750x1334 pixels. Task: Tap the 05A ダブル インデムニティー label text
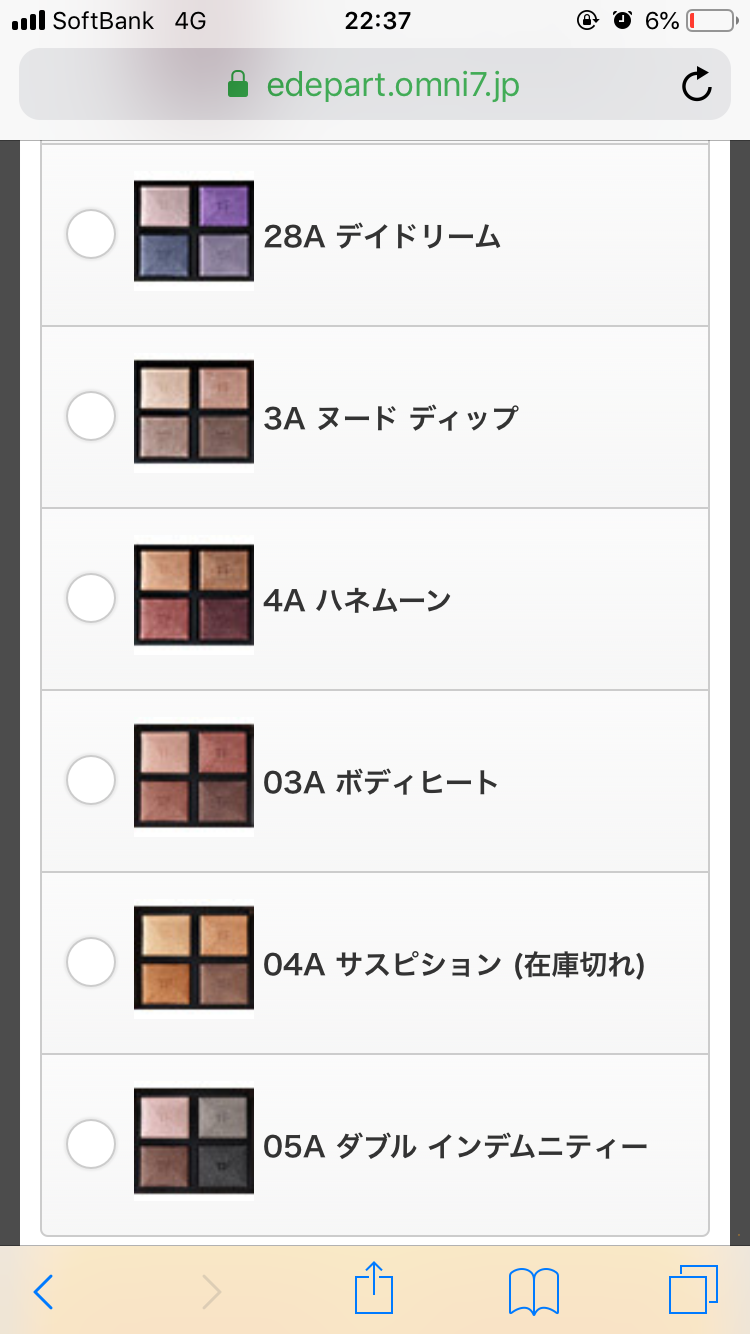click(x=455, y=1146)
